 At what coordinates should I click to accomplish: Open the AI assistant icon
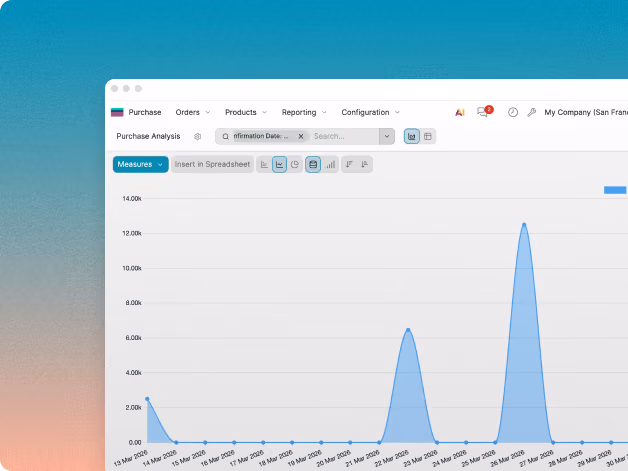(460, 113)
